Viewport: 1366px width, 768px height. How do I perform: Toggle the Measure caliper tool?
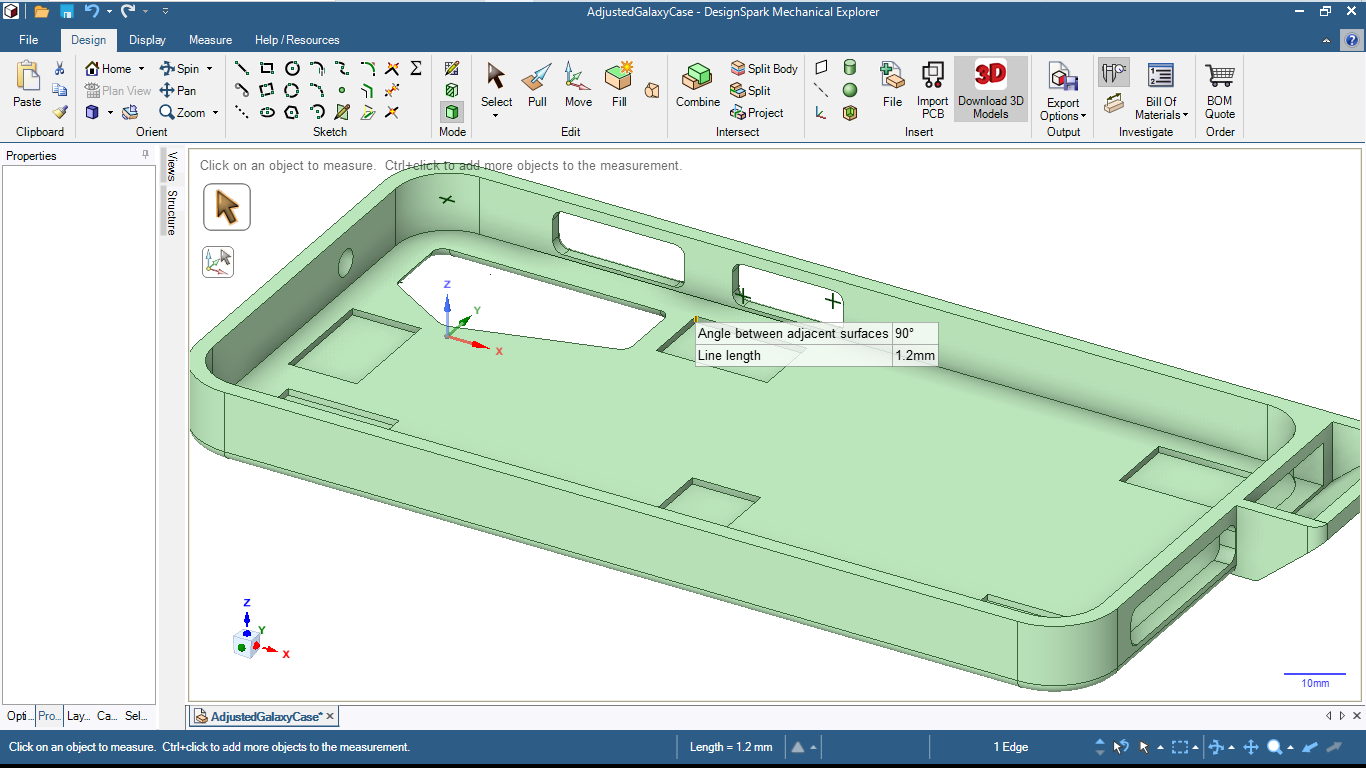coord(1113,73)
